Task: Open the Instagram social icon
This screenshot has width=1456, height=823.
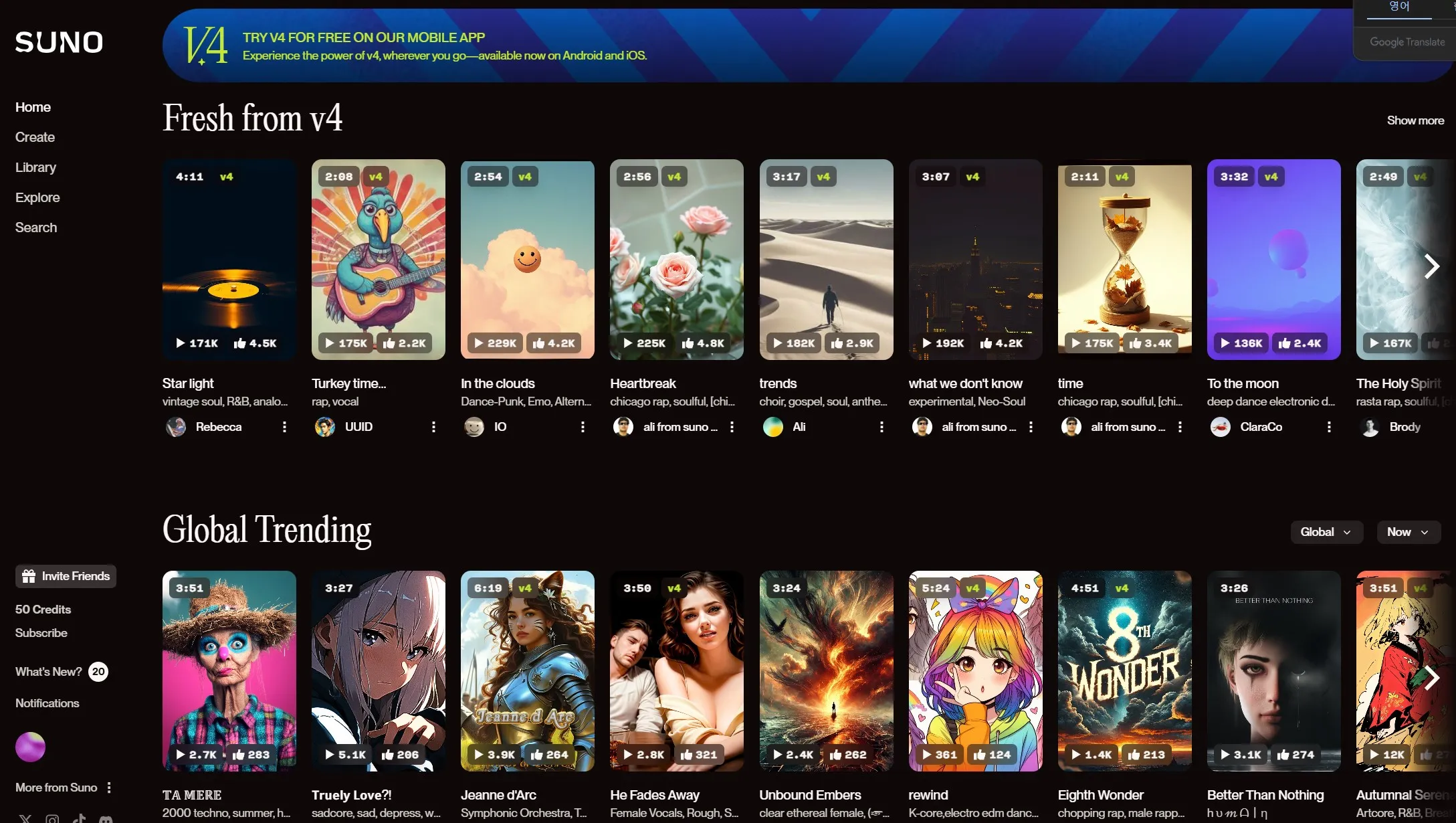Action: [52, 818]
